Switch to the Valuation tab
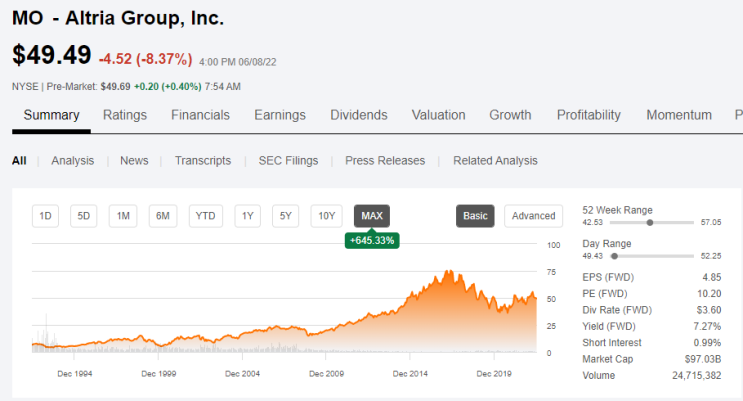 (438, 115)
